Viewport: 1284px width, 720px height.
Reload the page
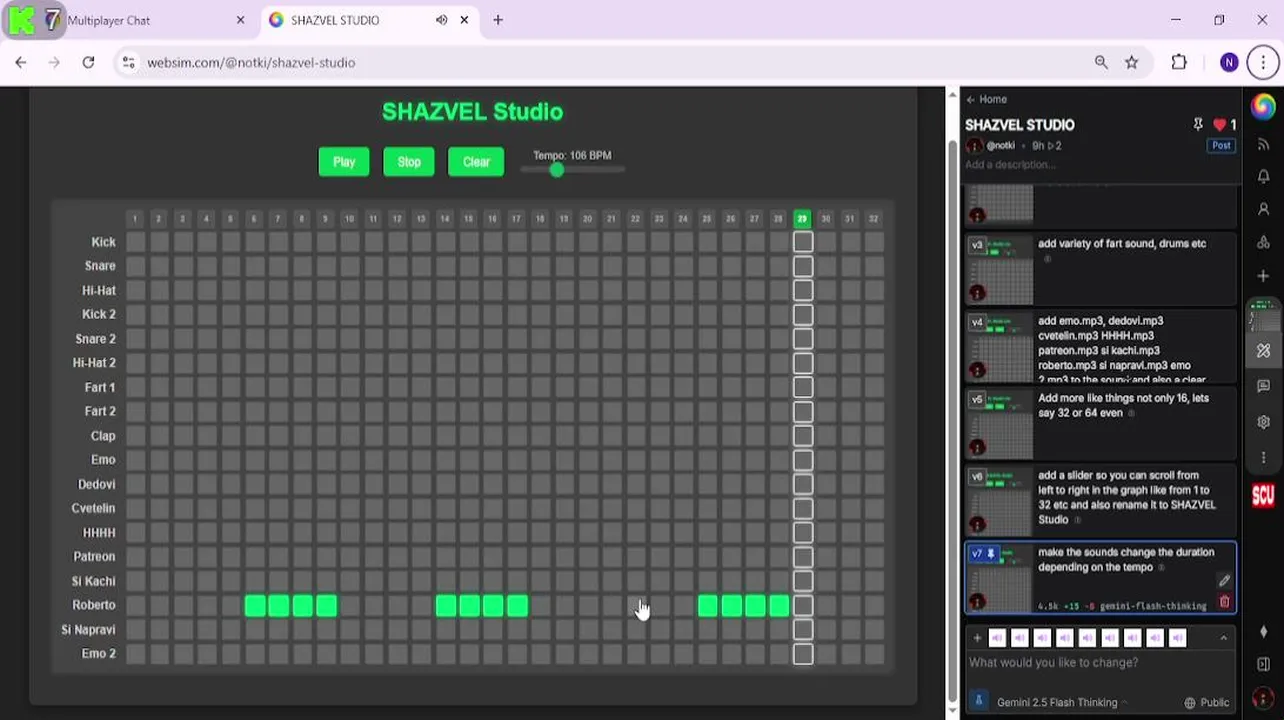click(x=88, y=62)
